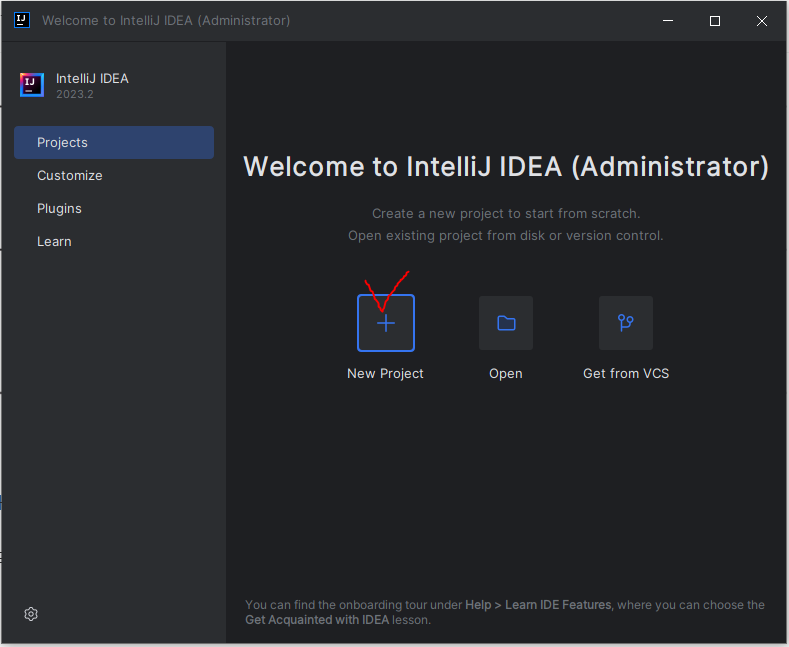The image size is (789, 647).
Task: Select the Projects tab
Action: click(x=114, y=142)
